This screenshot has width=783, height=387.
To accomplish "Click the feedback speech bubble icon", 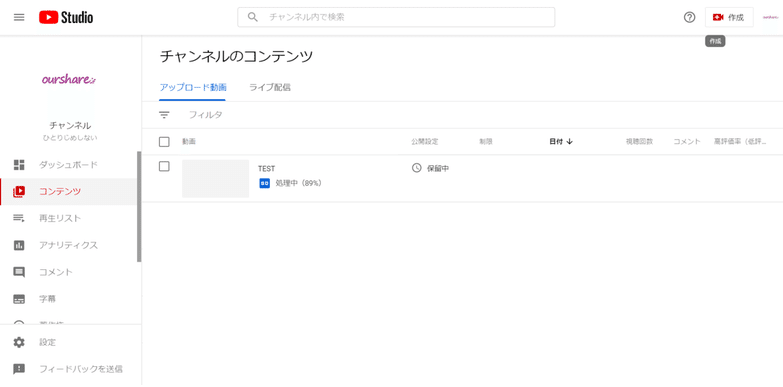I will point(19,369).
